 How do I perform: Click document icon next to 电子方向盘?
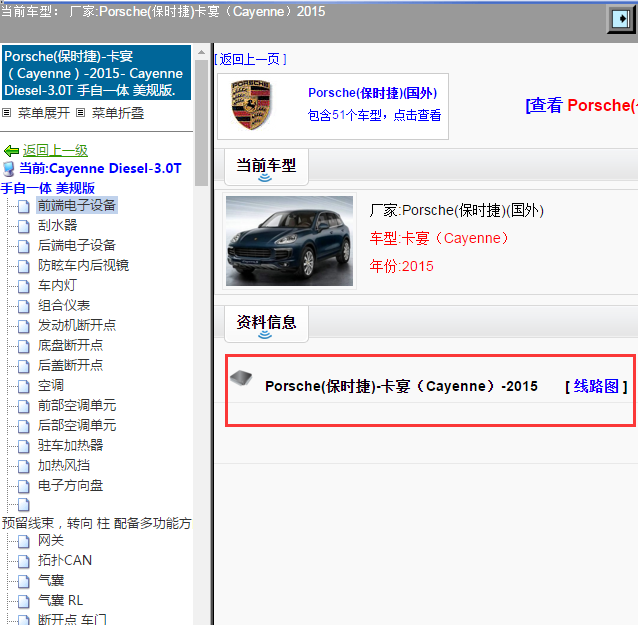24,486
